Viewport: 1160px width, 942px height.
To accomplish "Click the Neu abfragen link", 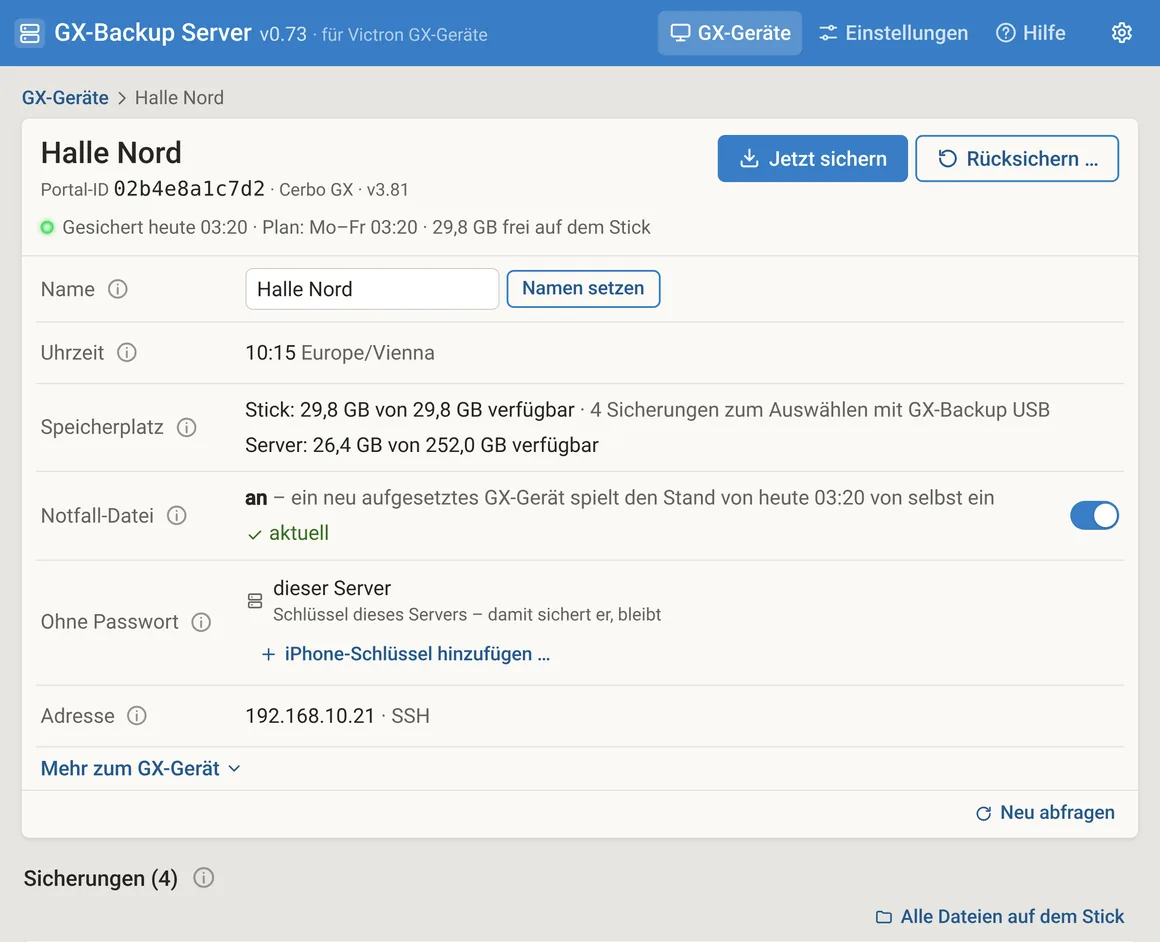I will pos(1045,813).
